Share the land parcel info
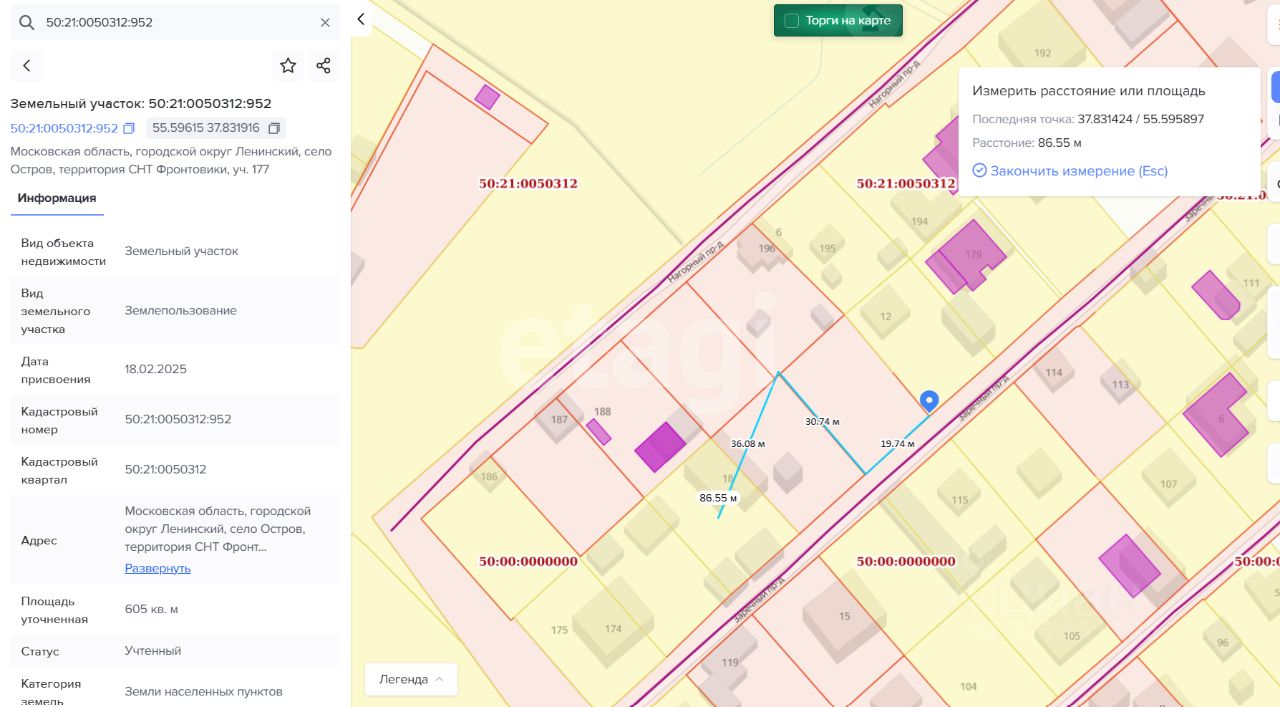1280x707 pixels. click(323, 66)
